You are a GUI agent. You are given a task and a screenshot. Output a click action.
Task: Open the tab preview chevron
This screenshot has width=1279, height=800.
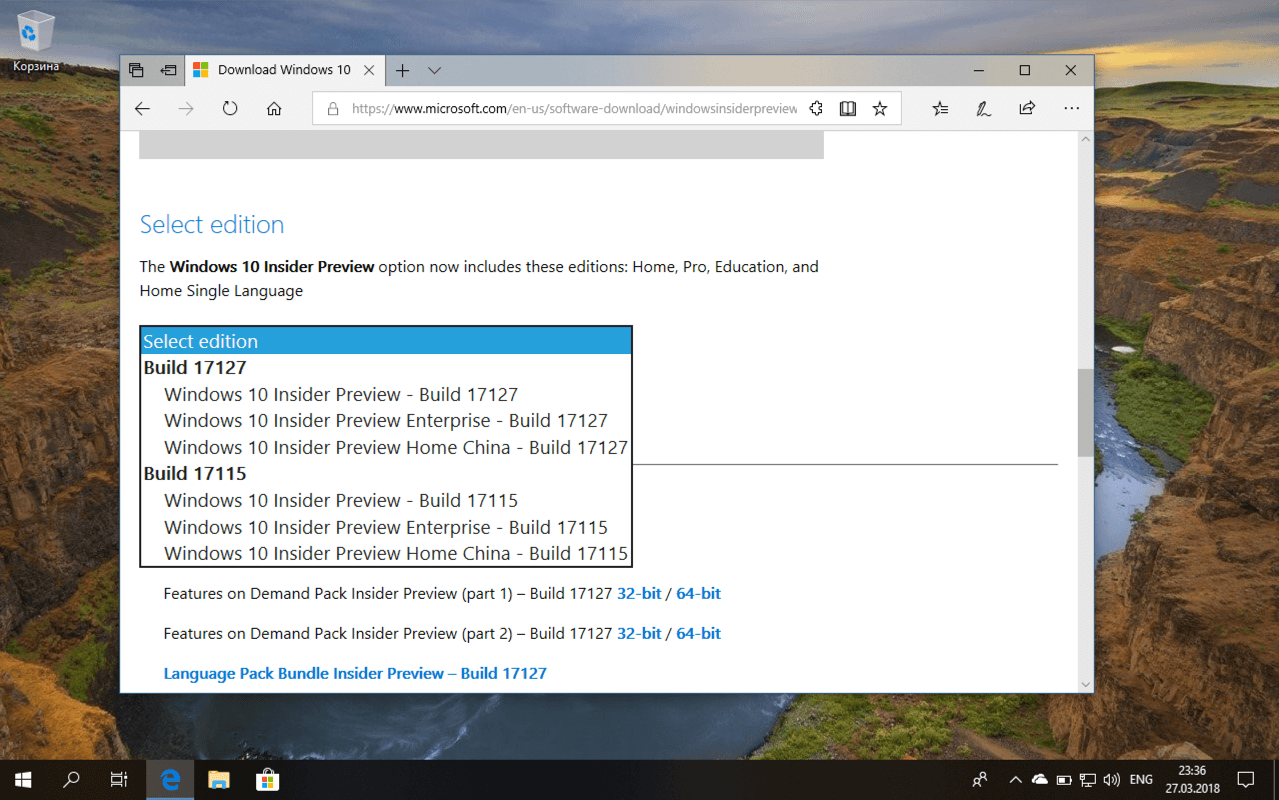(433, 70)
